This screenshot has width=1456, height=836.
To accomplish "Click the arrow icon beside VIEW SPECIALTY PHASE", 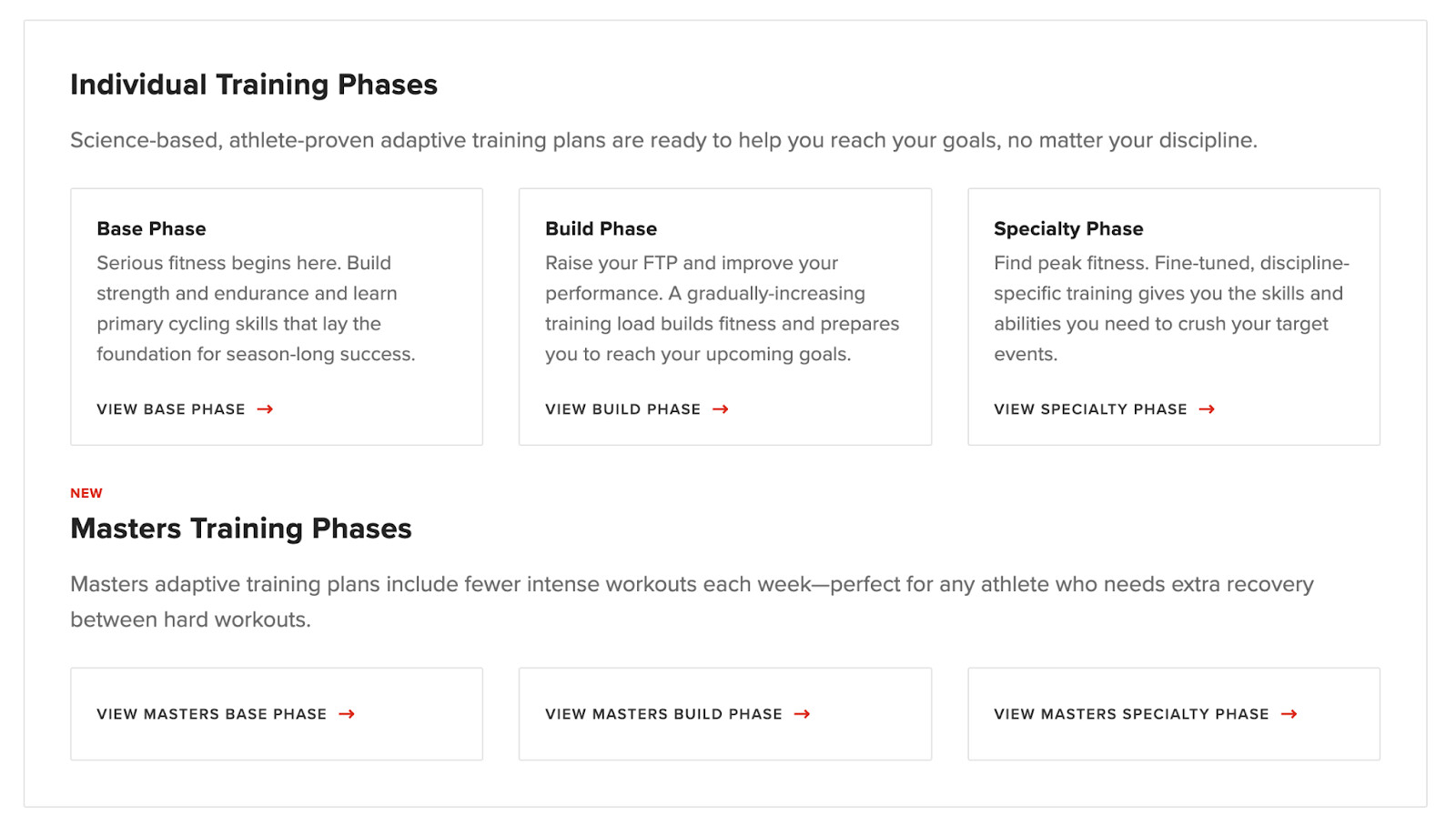I will click(x=1208, y=409).
